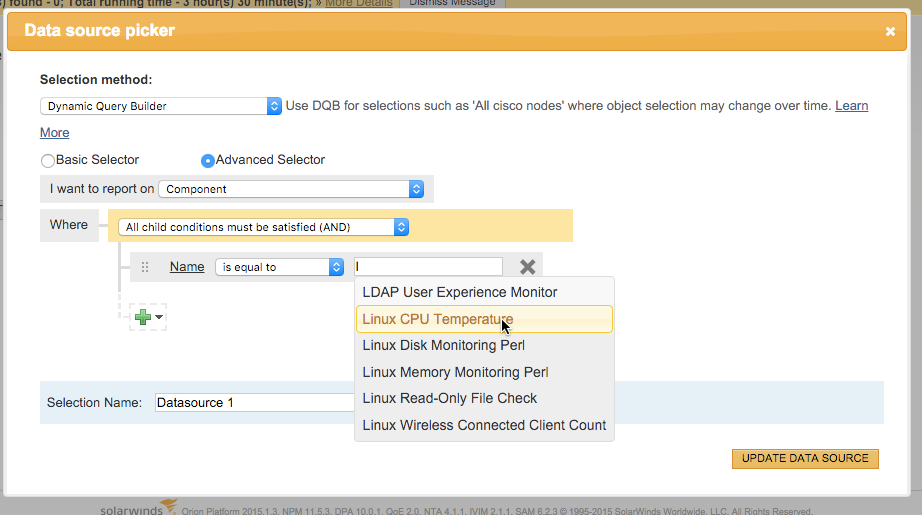Open the 'I want to report on' Component dropdown
Screen dimensions: 922x515
point(291,189)
